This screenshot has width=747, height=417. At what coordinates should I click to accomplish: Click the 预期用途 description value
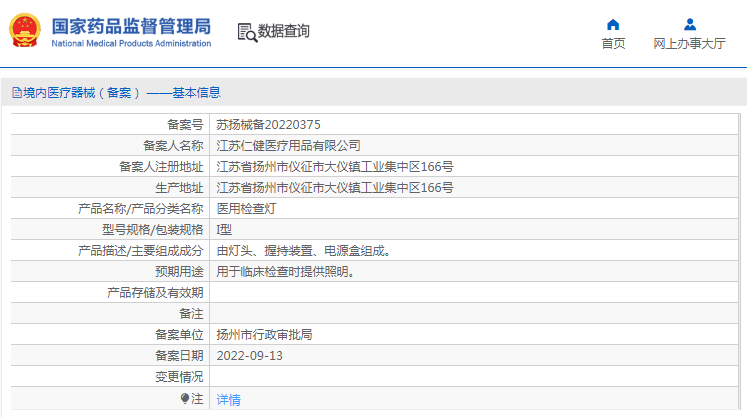286,272
